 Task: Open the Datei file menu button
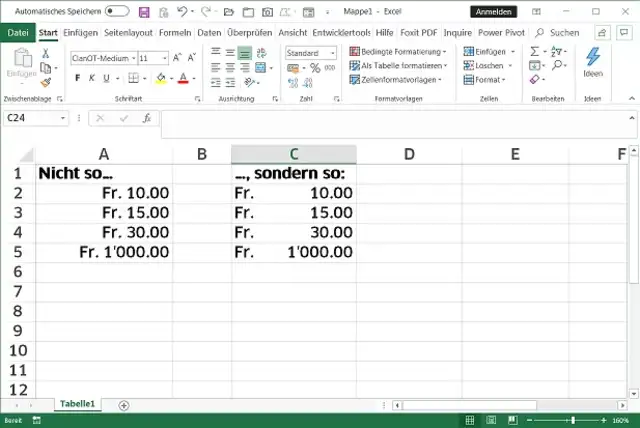click(x=18, y=32)
